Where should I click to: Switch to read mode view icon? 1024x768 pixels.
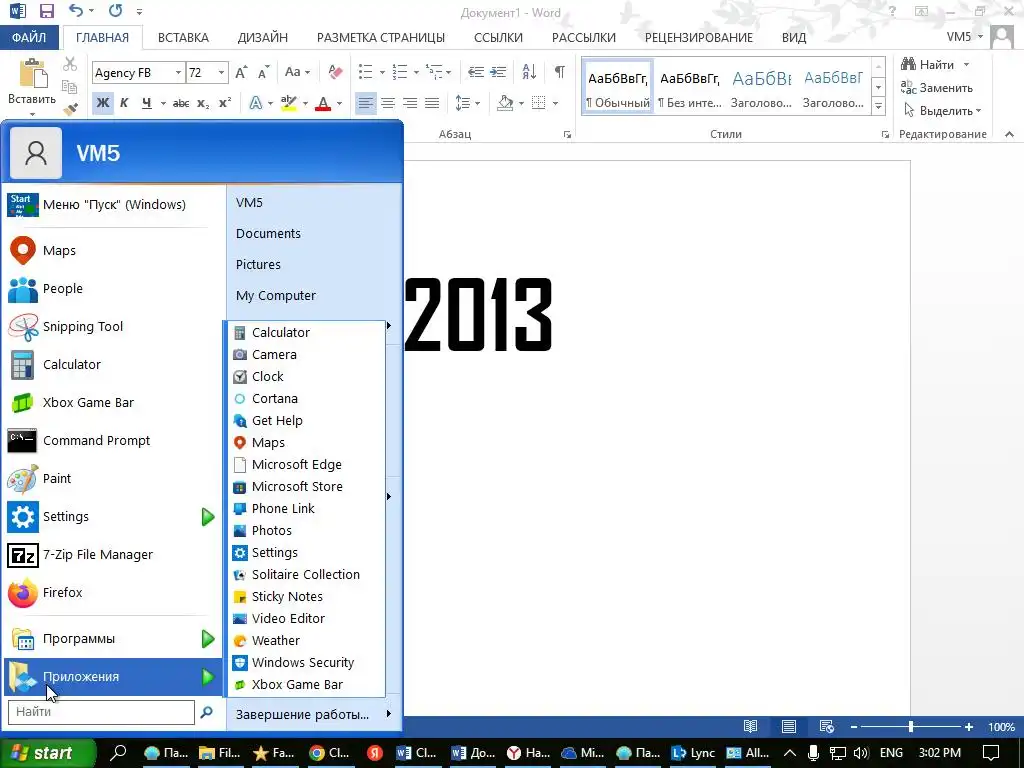click(x=751, y=727)
